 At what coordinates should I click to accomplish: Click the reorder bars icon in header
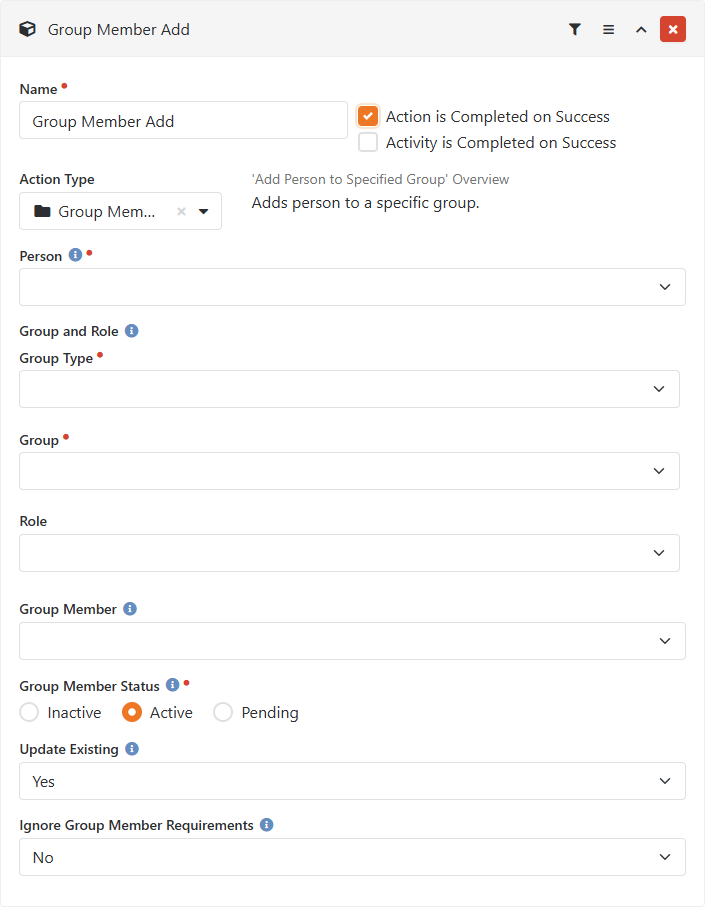click(608, 30)
